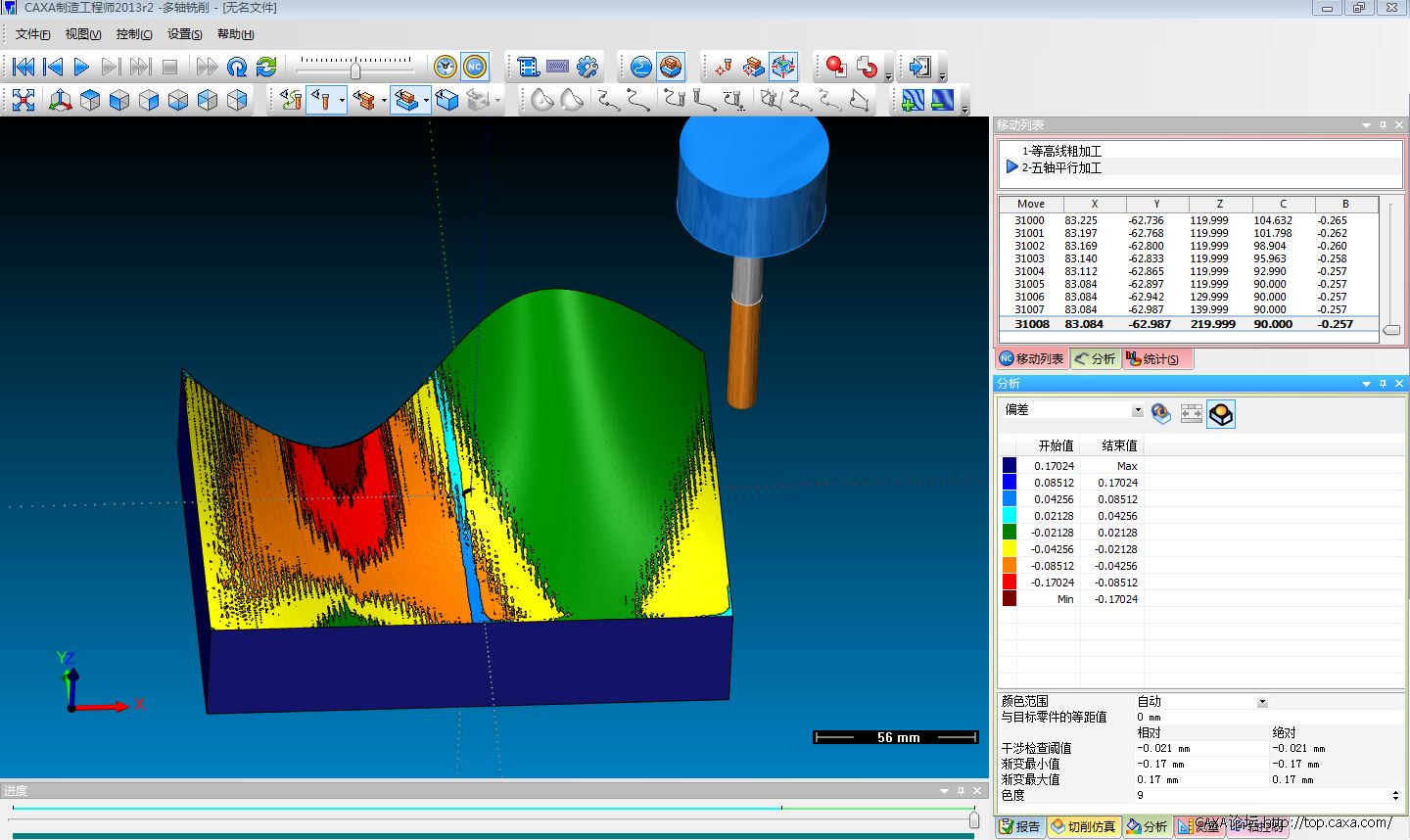
Task: Select operation 2-五轴平行加工
Action: [1061, 167]
